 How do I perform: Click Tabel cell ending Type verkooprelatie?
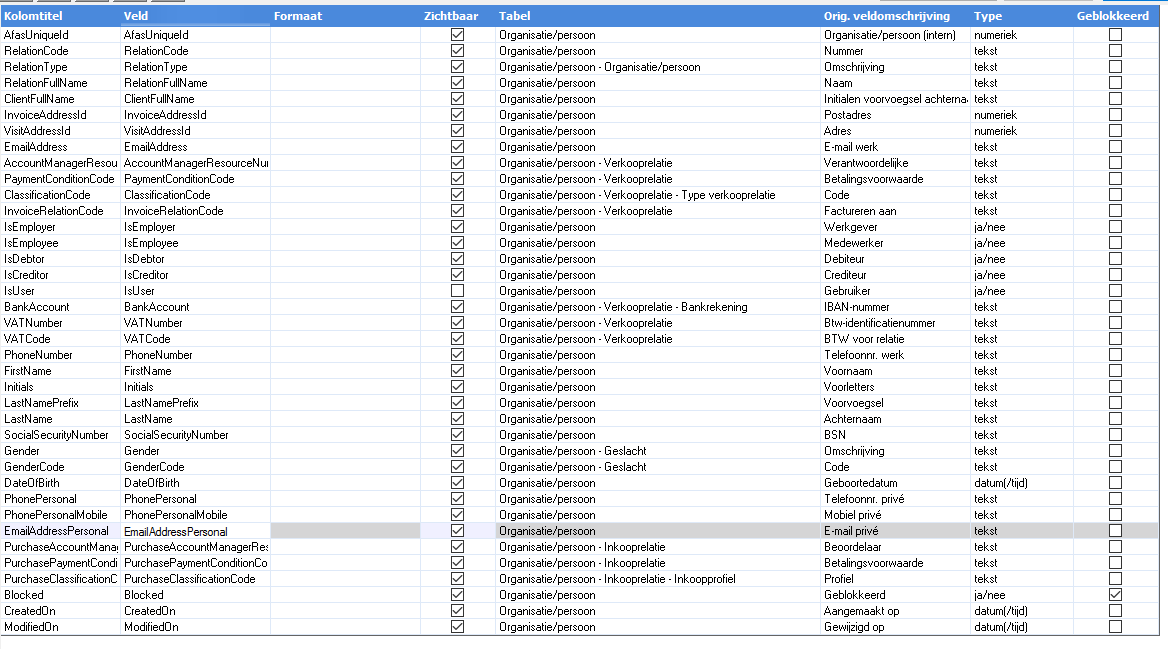(658, 195)
